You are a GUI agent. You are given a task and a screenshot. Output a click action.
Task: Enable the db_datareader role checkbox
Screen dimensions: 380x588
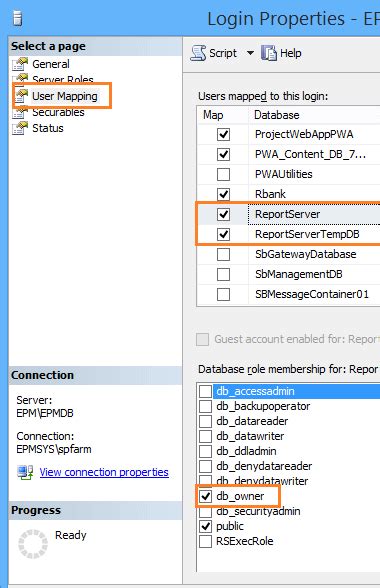tap(205, 421)
